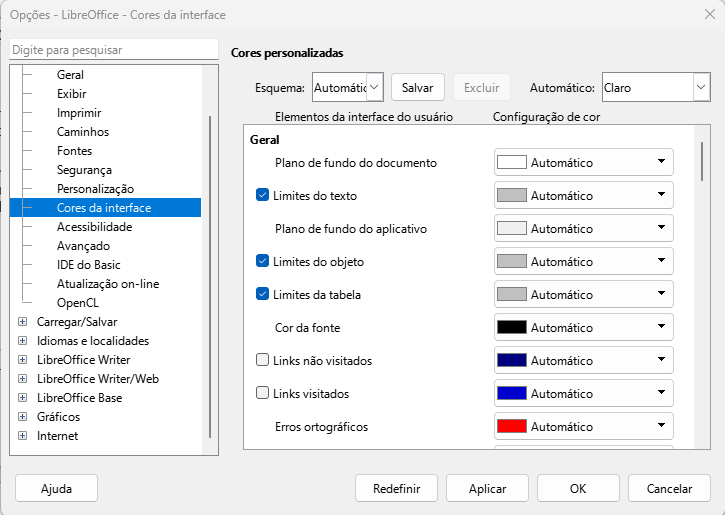Viewport: 725px width, 515px height.
Task: Toggle the Limites do texto checkbox
Action: (x=262, y=195)
